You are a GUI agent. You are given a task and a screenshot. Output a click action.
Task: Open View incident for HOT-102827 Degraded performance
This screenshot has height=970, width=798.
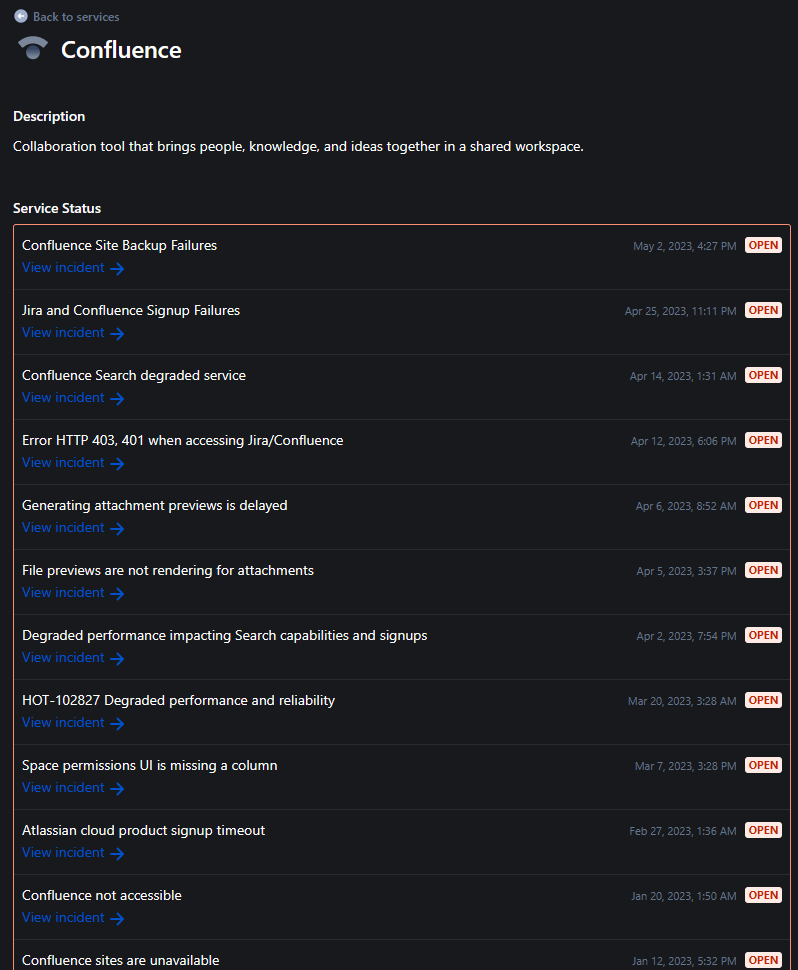click(62, 722)
